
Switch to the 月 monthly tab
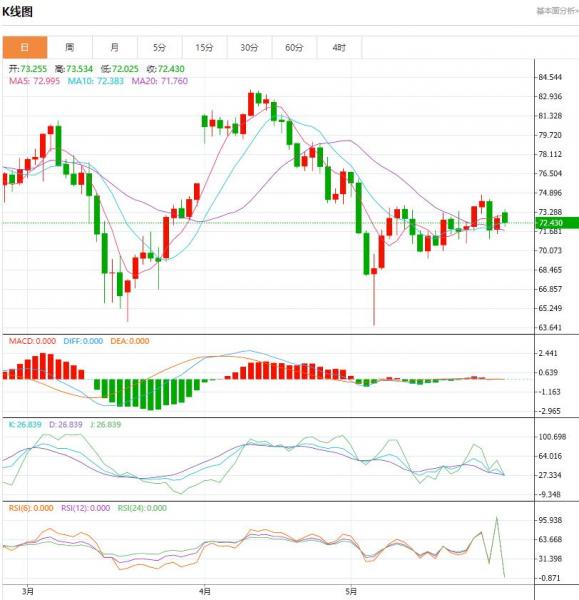114,47
